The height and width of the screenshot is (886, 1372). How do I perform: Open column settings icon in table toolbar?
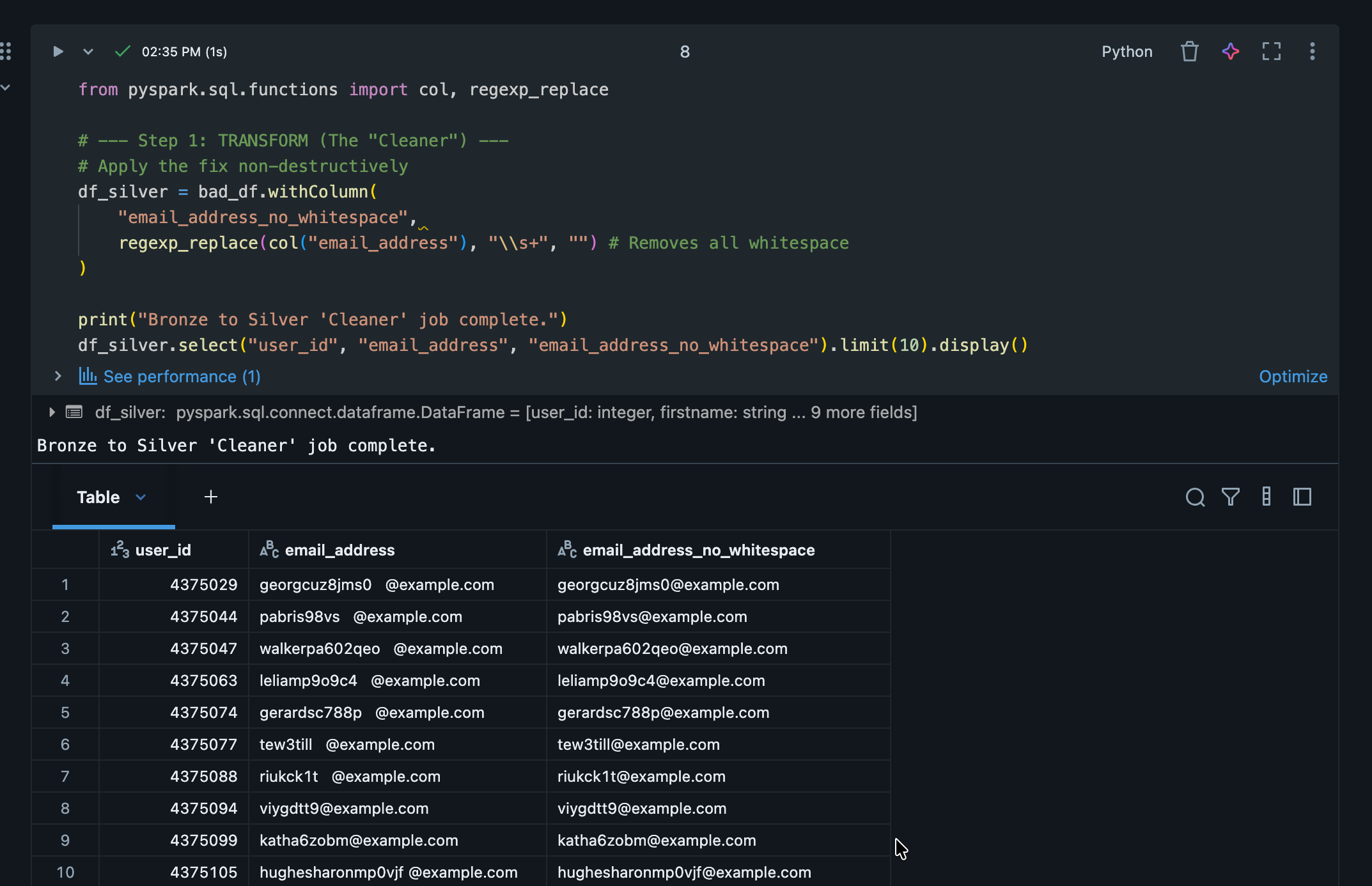tap(1266, 497)
